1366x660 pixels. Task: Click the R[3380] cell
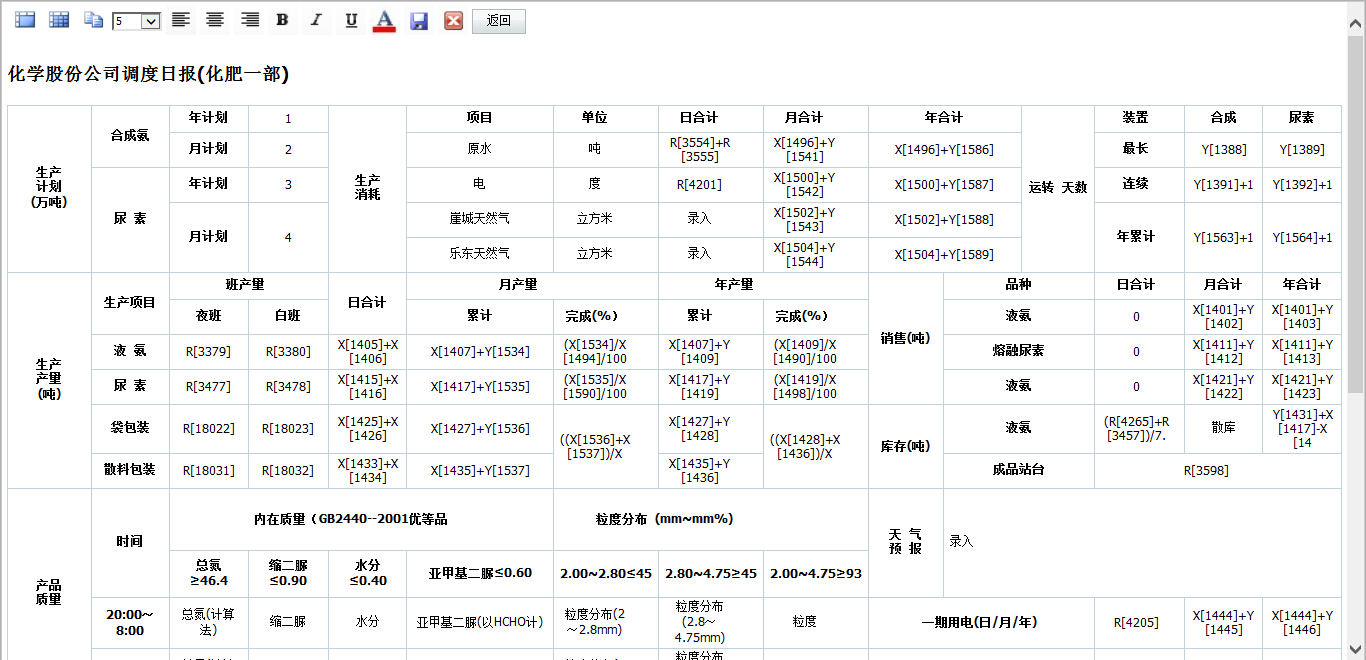(x=288, y=352)
